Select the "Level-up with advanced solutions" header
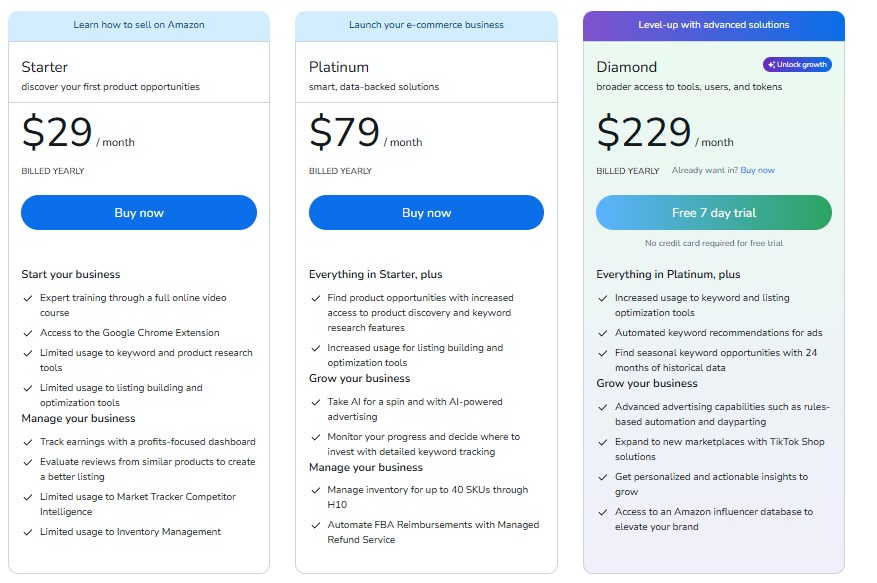 tap(713, 24)
